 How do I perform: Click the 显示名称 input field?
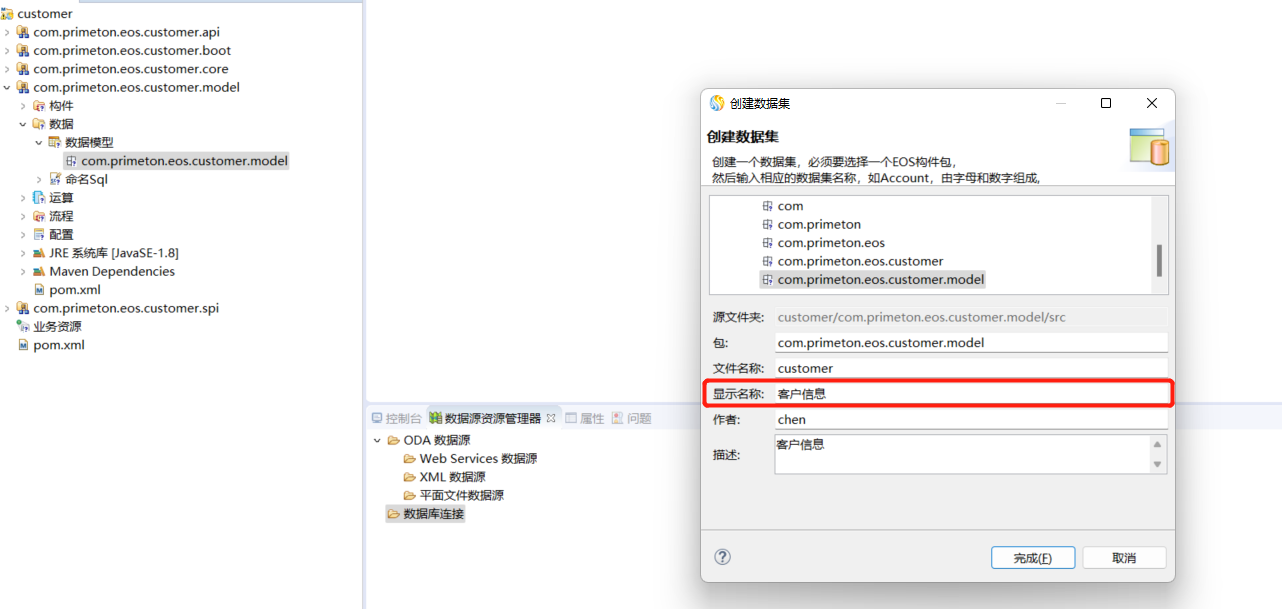(970, 394)
